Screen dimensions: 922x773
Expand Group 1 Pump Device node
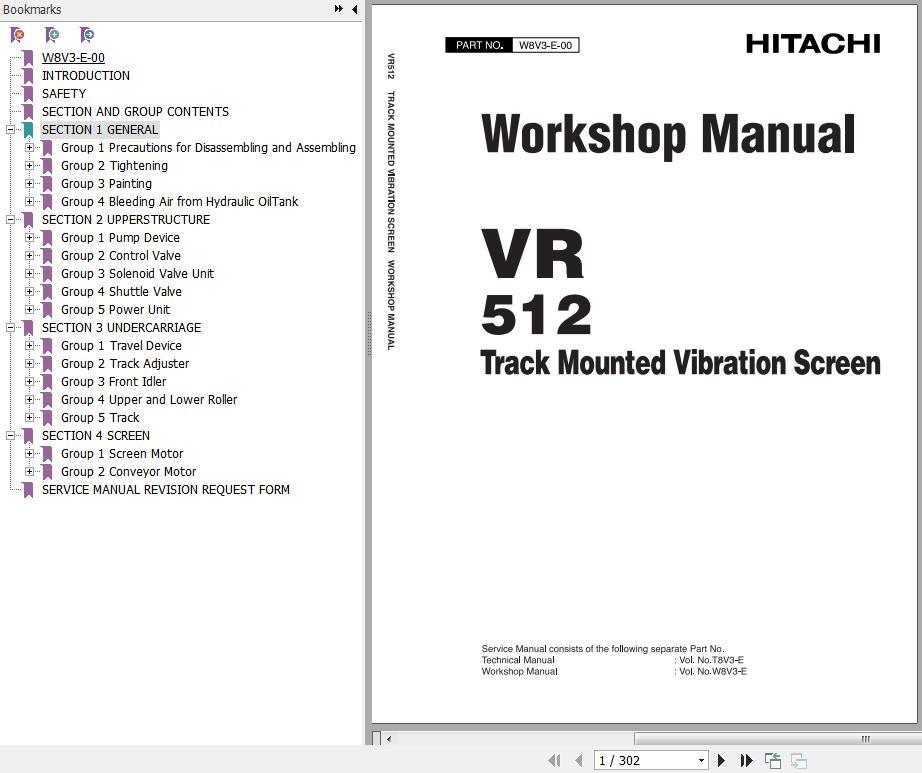tap(29, 237)
